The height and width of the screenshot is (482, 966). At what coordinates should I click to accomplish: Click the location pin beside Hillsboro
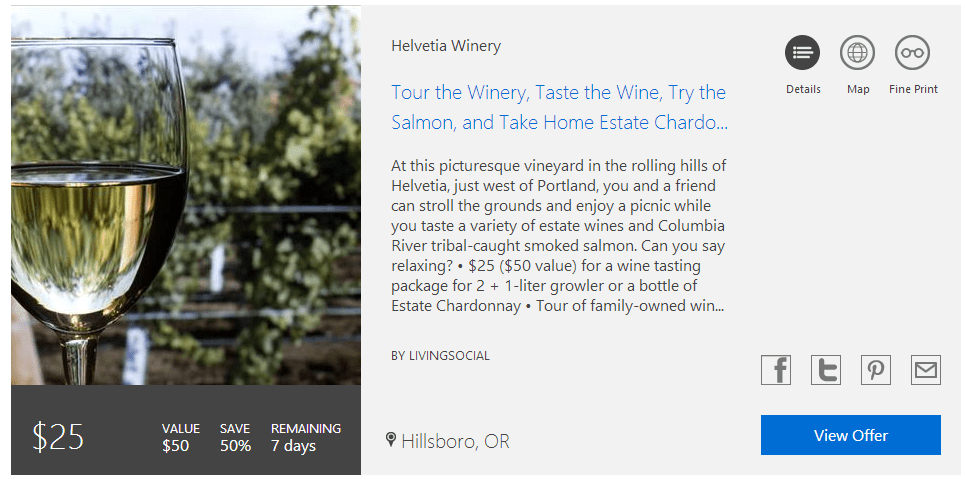tap(391, 440)
